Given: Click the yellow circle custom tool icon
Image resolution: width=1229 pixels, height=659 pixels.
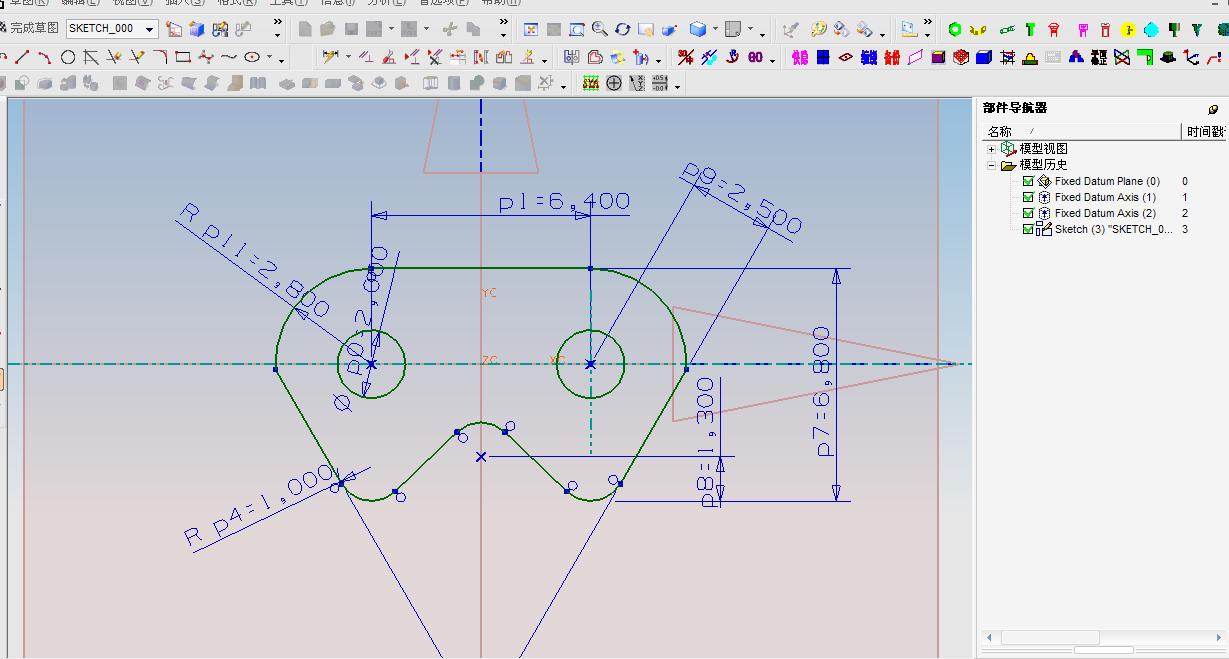Looking at the screenshot, I should (x=1128, y=30).
